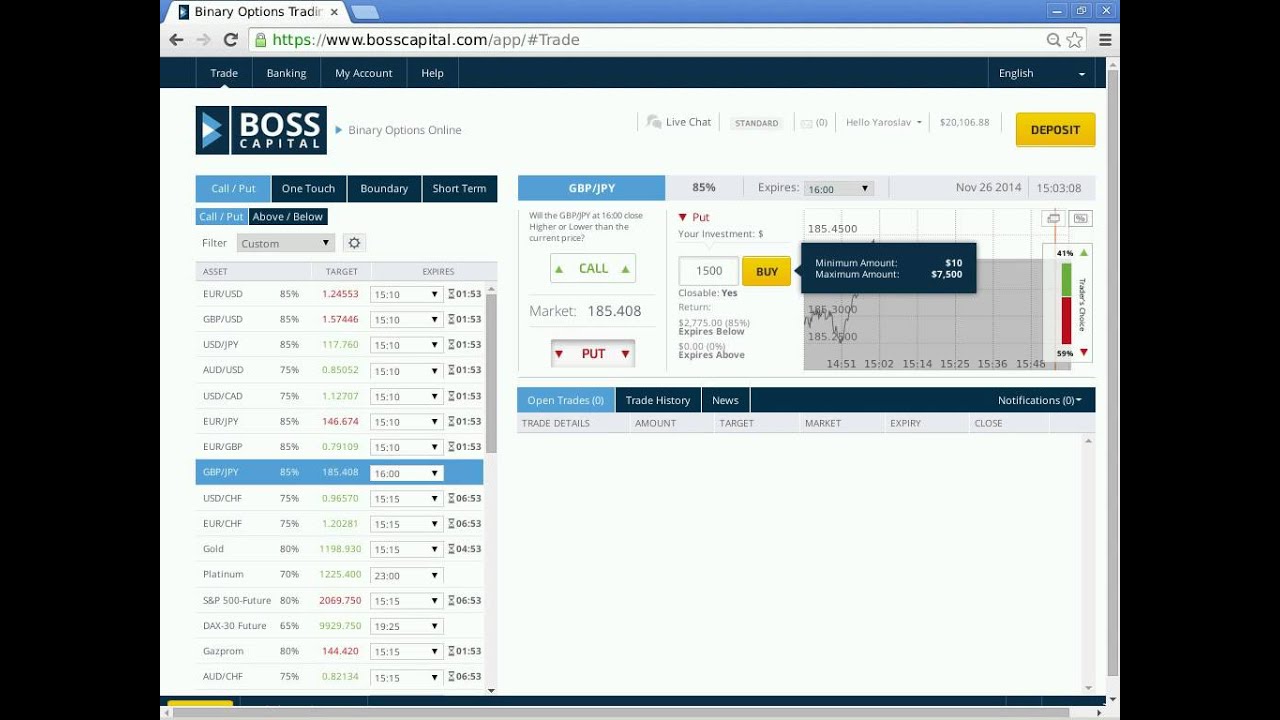The image size is (1280, 720).
Task: Click the asset list scroll down arrow
Action: (491, 690)
